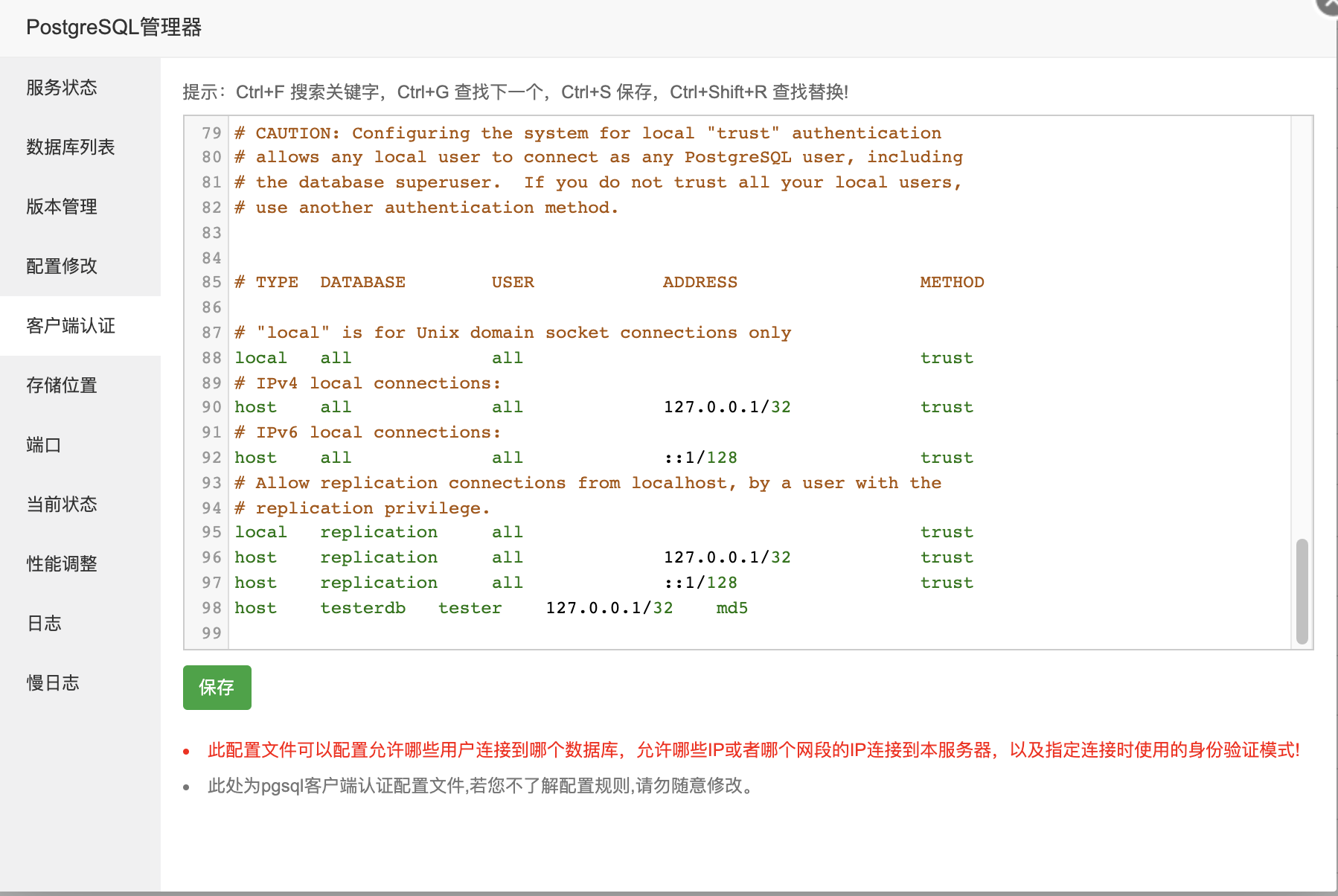Image resolution: width=1338 pixels, height=896 pixels.
Task: Click 127.0.0.1/32 address on line 90
Action: click(x=727, y=407)
